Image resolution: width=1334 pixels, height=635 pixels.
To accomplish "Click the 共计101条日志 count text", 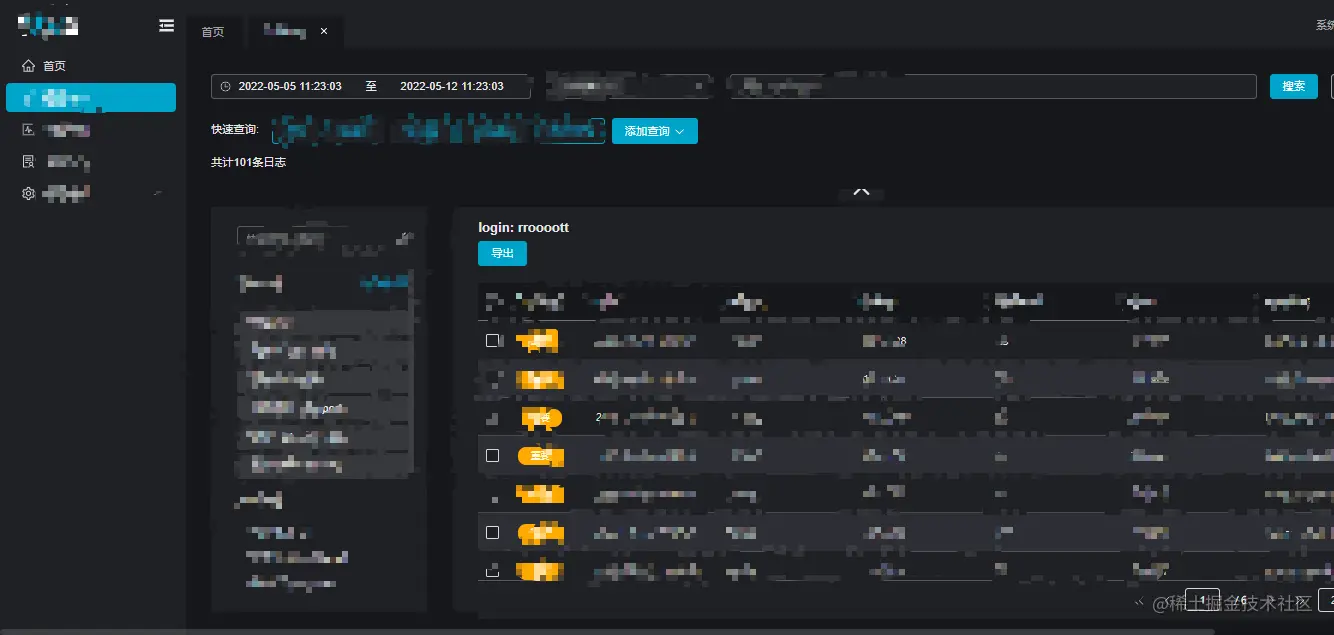I will pyautogui.click(x=248, y=162).
